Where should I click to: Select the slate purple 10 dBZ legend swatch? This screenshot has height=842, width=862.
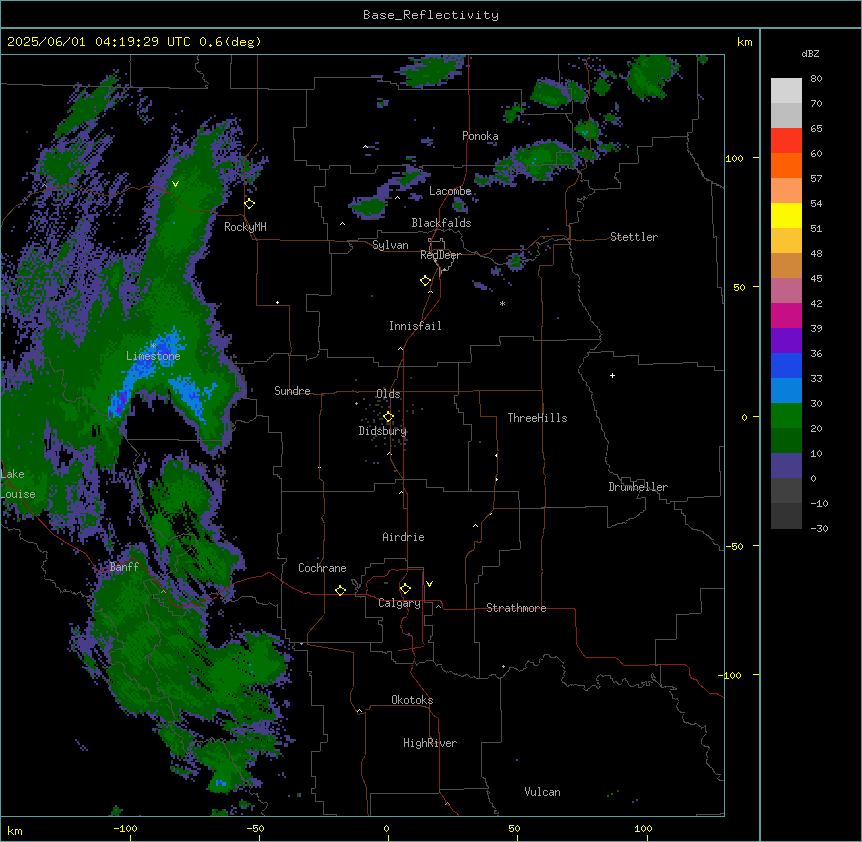[x=786, y=466]
